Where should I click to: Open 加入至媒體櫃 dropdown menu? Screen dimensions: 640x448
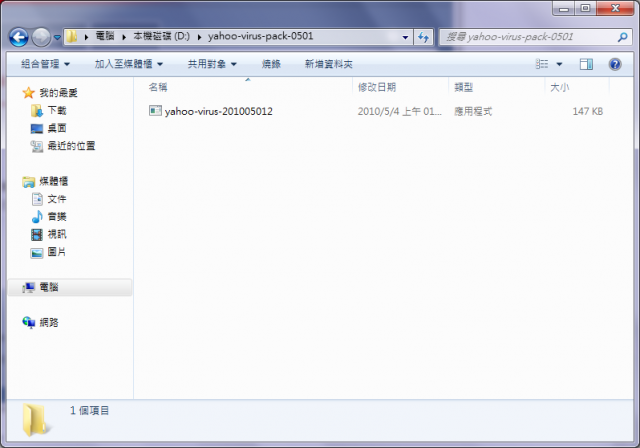[129, 64]
